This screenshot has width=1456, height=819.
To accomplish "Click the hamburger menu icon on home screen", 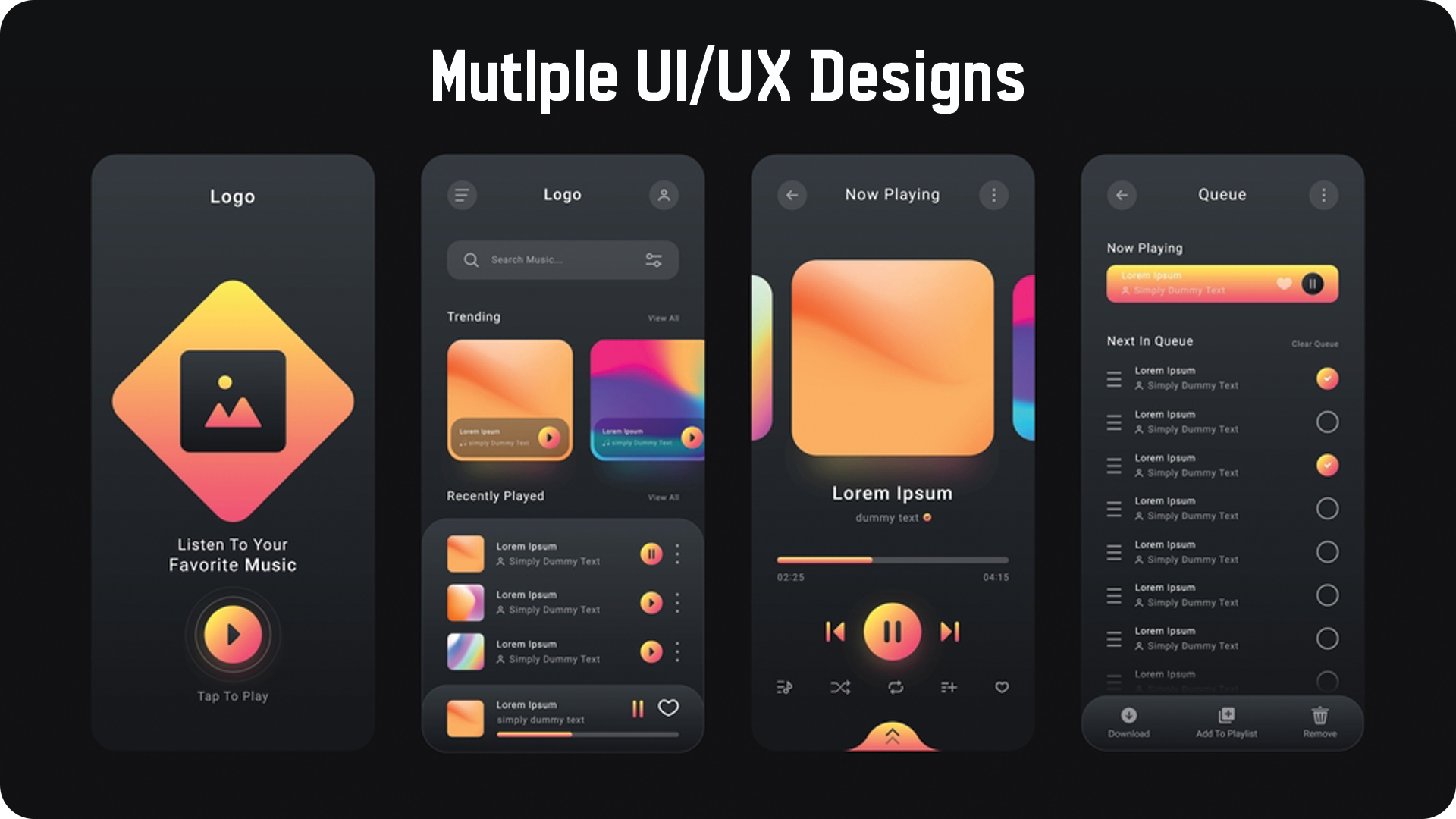I will click(x=462, y=195).
